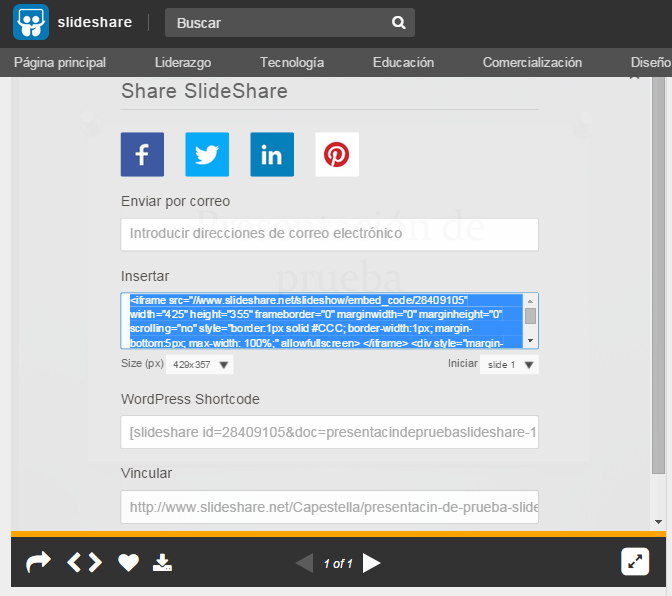Click the search magnifier icon
The height and width of the screenshot is (596, 672).
click(399, 22)
